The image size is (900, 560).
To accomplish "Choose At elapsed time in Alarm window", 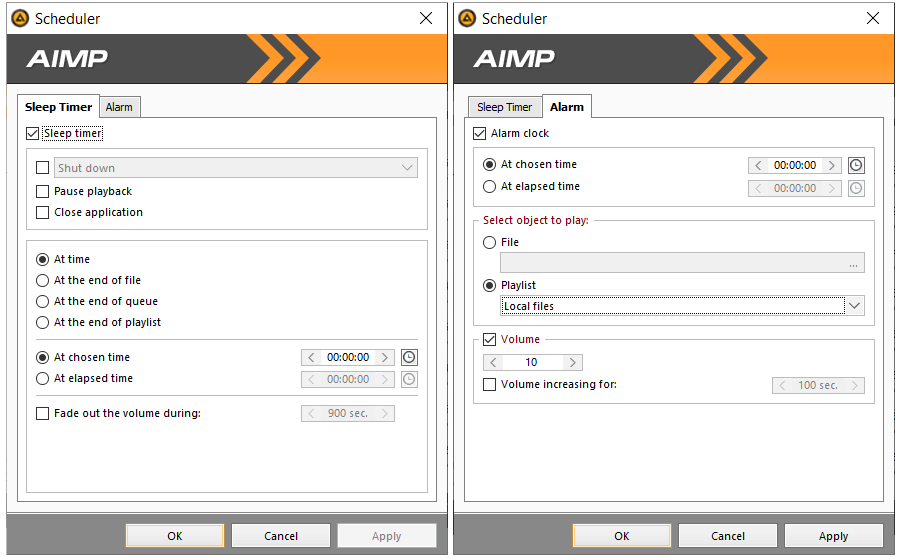I will click(x=490, y=186).
